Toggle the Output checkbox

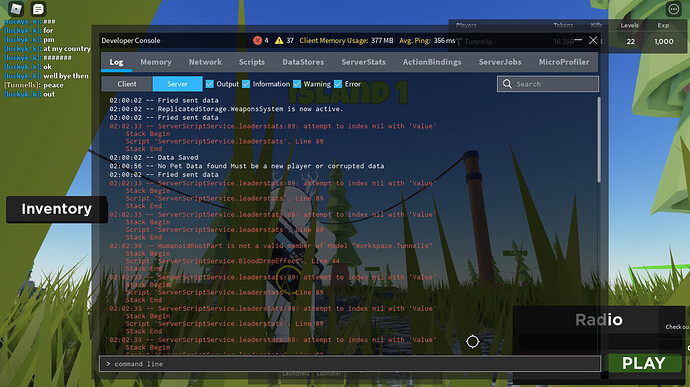210,84
